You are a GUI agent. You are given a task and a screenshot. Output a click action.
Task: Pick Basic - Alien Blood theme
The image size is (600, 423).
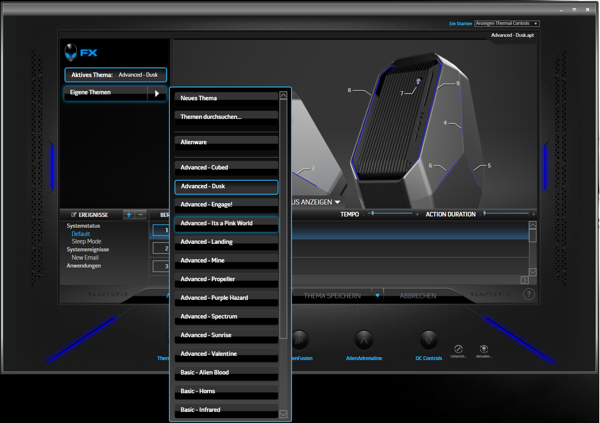tap(226, 373)
